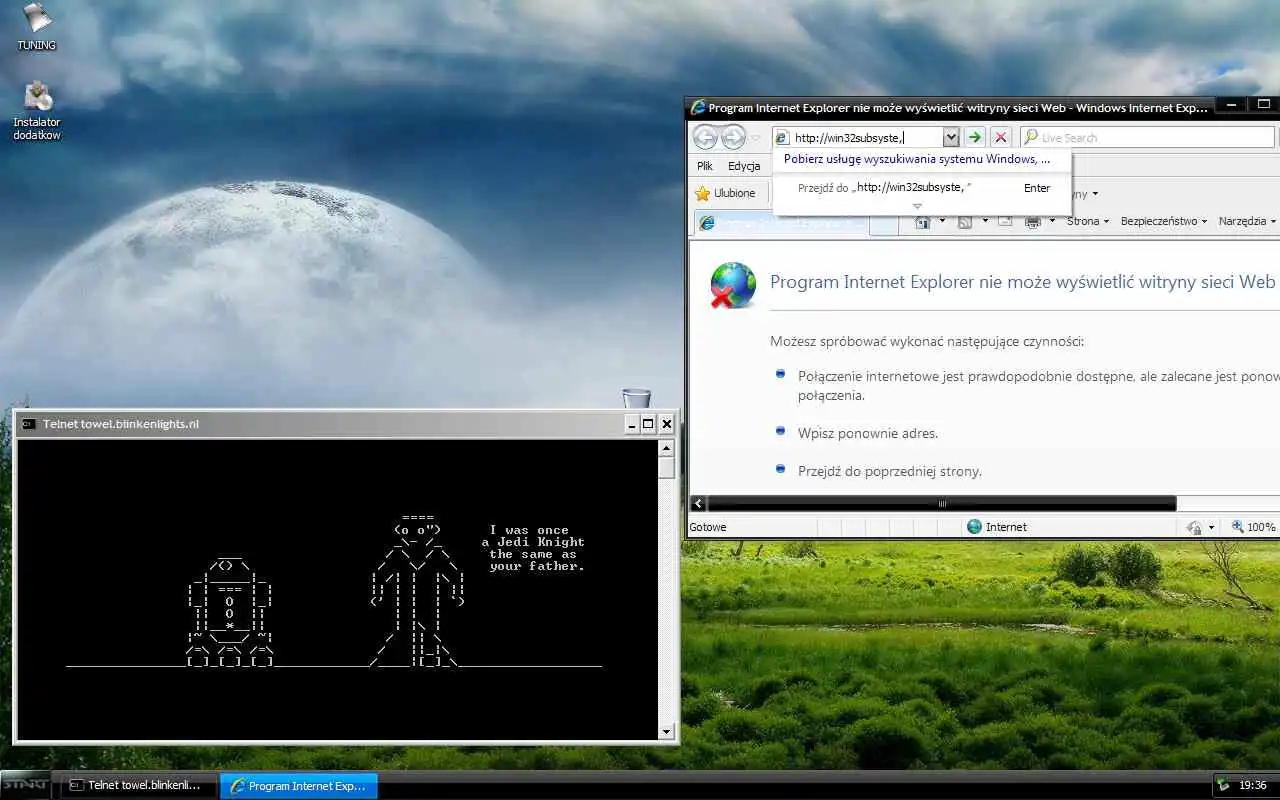This screenshot has height=800, width=1280.
Task: Open the Narzędzia dropdown menu
Action: 1247,221
